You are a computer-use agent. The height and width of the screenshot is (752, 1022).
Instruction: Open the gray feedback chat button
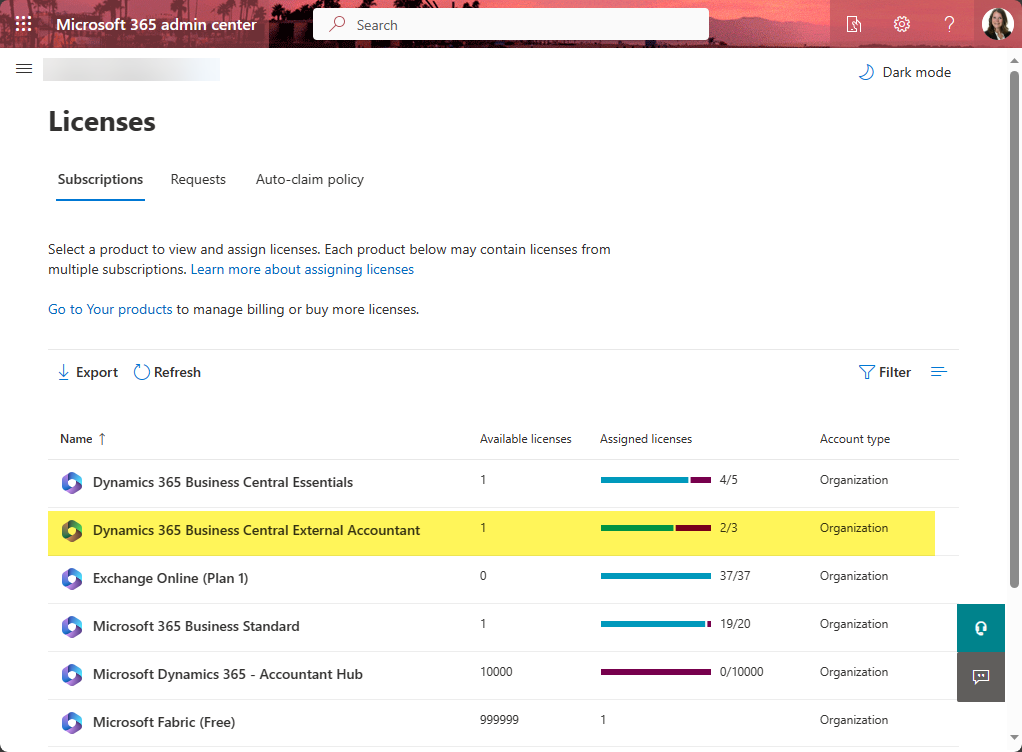click(980, 677)
